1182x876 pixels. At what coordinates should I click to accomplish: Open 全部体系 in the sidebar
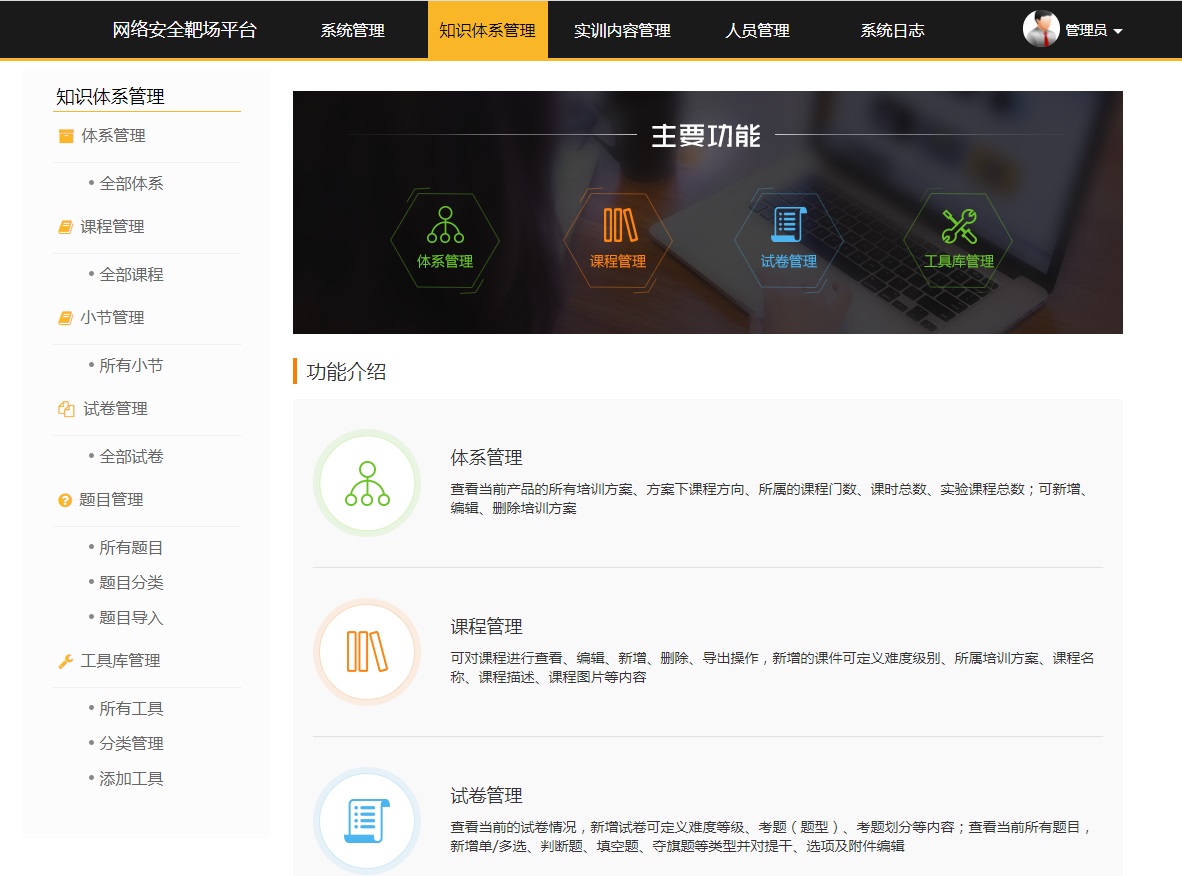[x=131, y=184]
